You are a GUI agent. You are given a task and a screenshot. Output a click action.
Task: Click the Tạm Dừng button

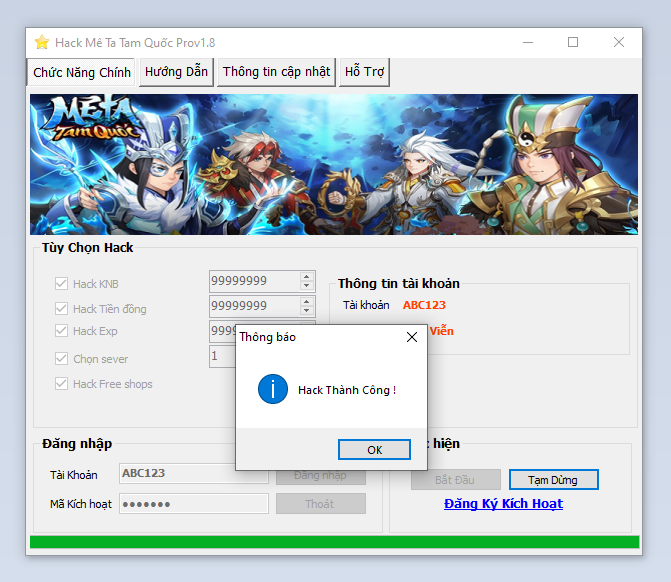click(x=553, y=480)
